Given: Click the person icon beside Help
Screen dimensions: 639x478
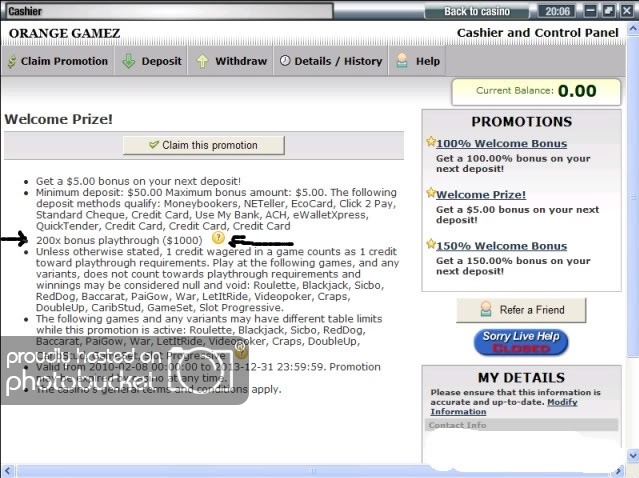Looking at the screenshot, I should click(x=402, y=60).
